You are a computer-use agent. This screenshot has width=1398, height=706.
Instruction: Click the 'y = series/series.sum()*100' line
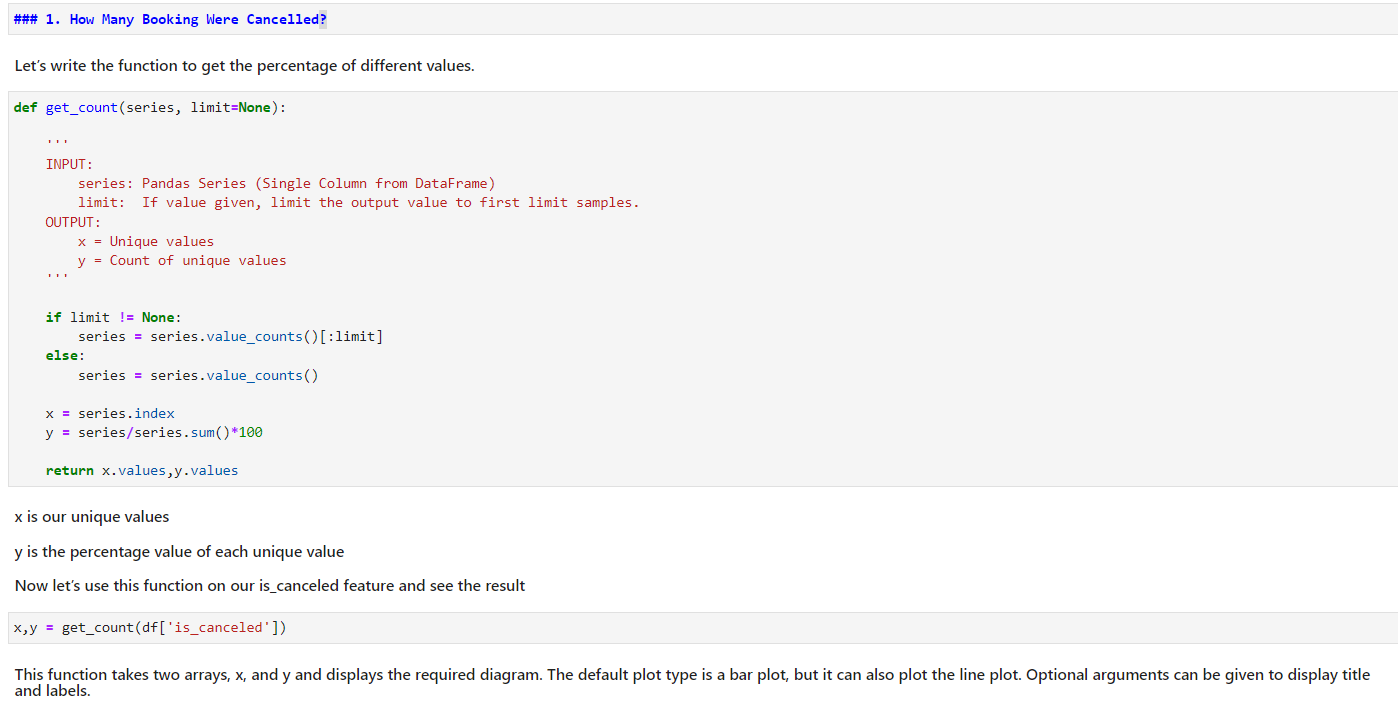pyautogui.click(x=154, y=432)
